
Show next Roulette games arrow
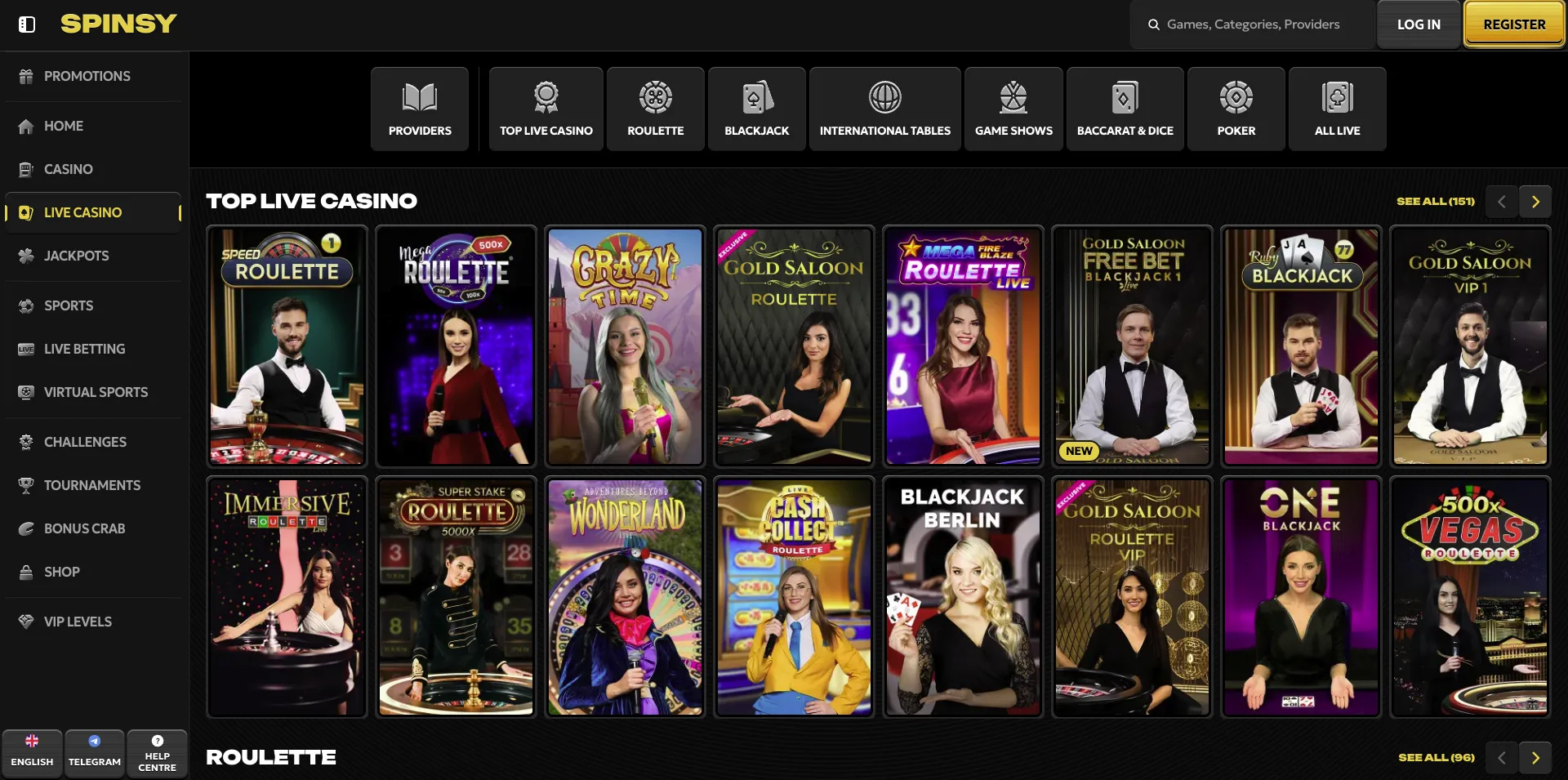[1535, 757]
